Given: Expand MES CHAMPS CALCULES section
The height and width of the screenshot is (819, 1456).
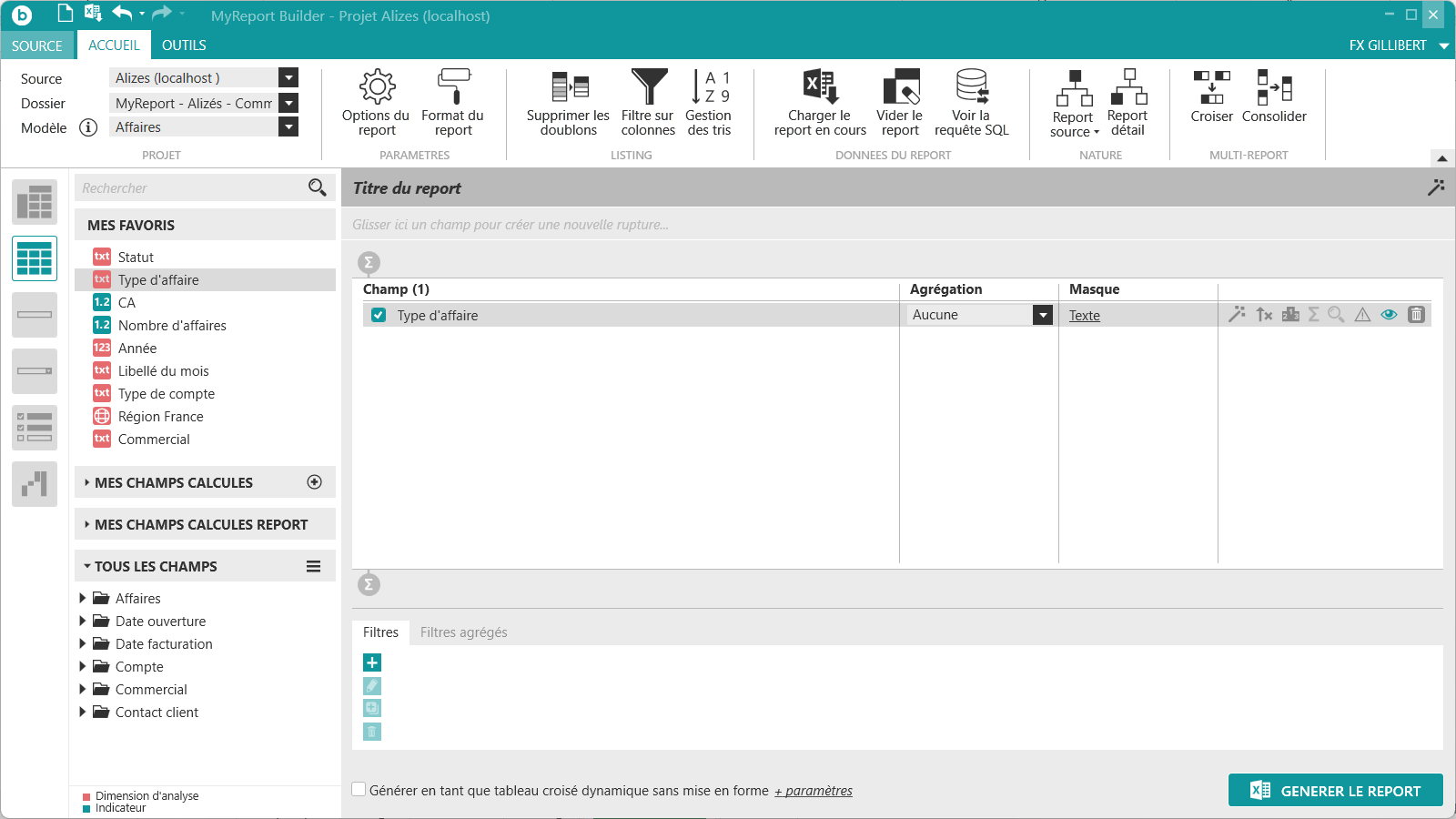Looking at the screenshot, I should coord(174,482).
